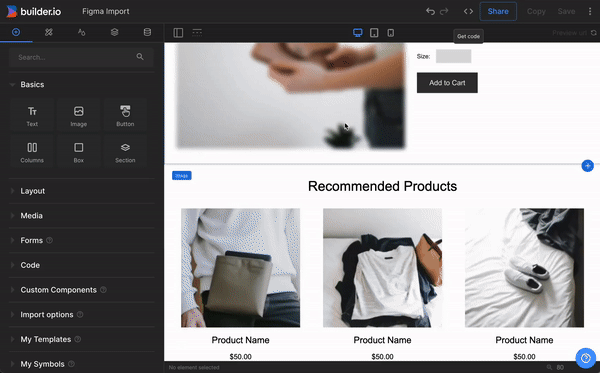Select the first product image with bag

click(x=240, y=268)
